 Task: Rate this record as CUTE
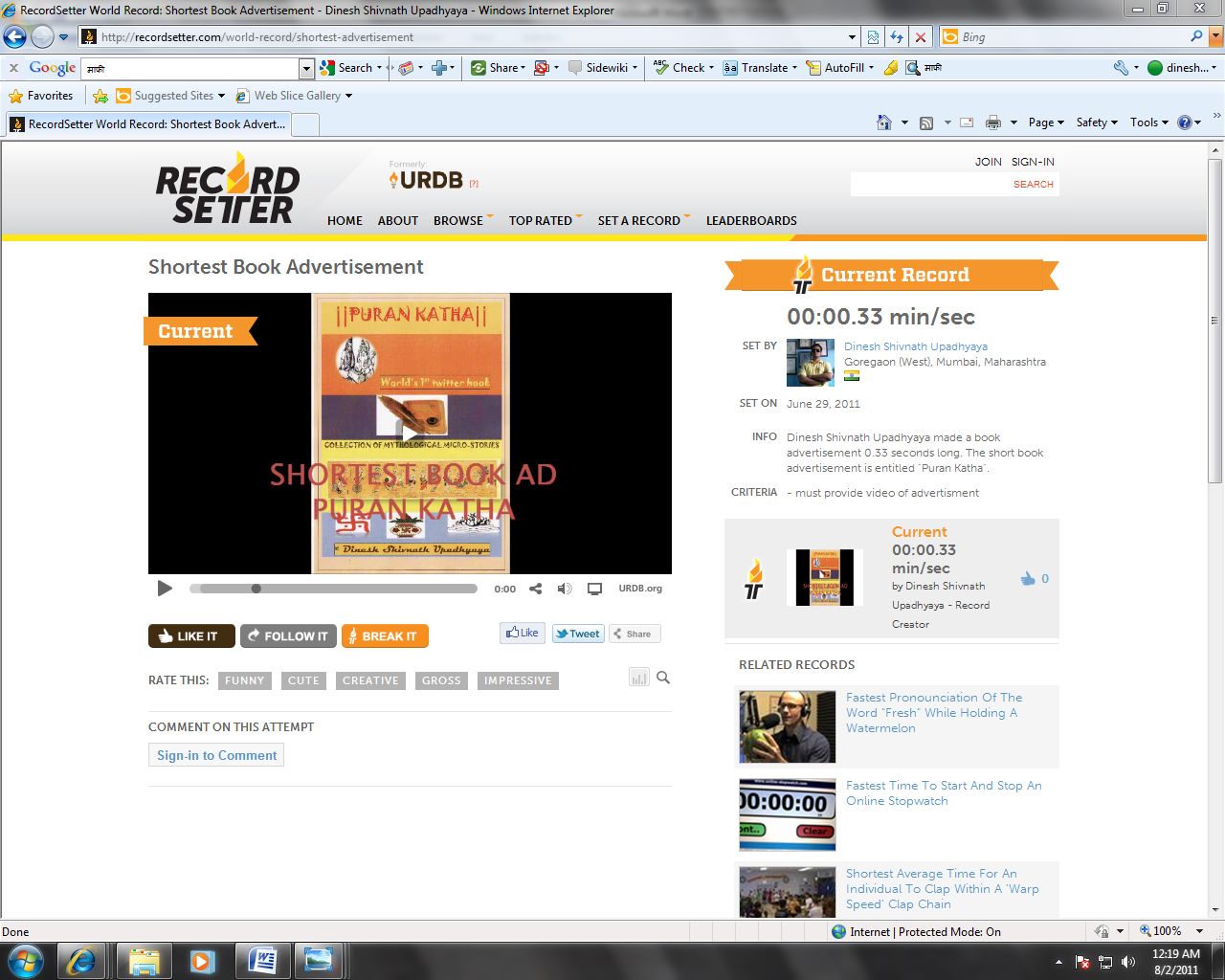303,680
